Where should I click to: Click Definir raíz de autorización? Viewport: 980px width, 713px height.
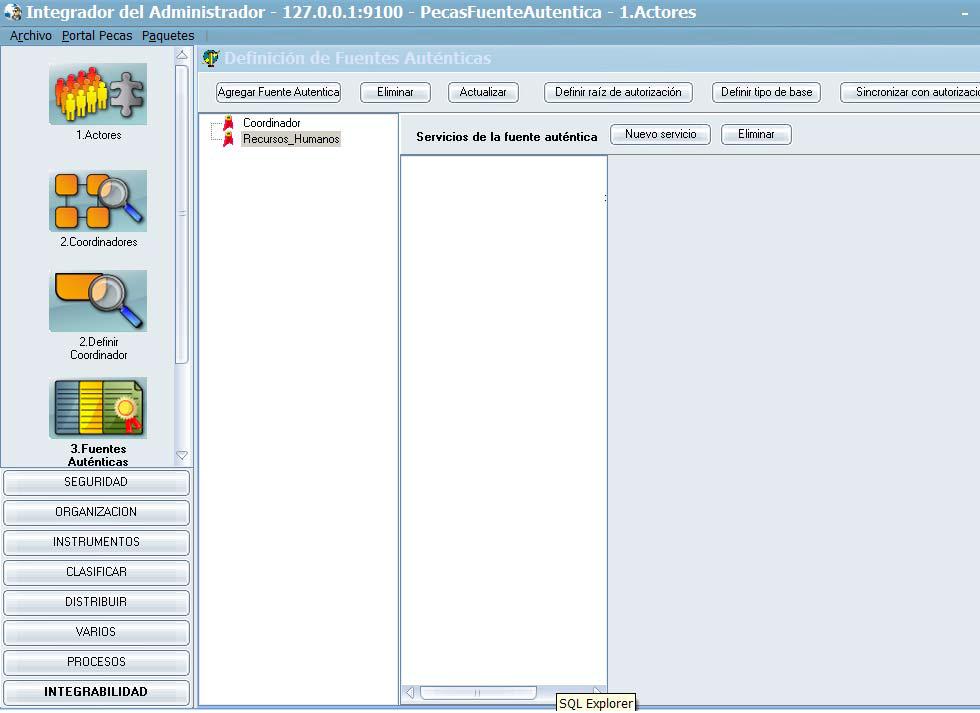pos(618,92)
